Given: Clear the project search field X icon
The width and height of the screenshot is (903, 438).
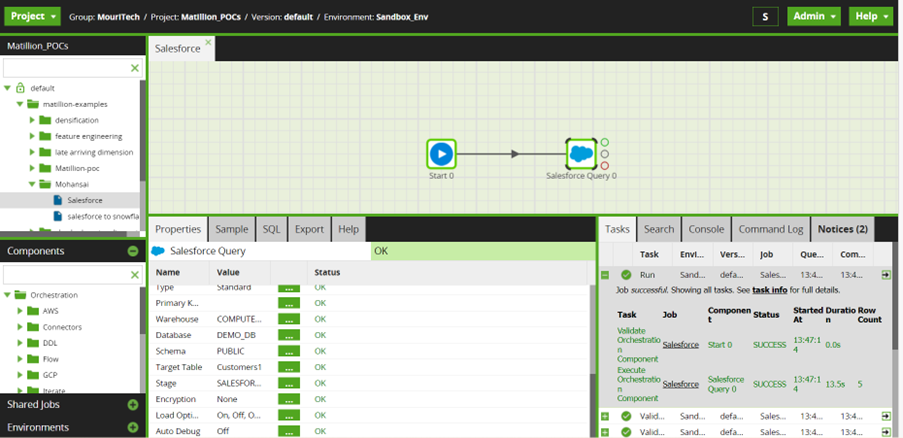Looking at the screenshot, I should pyautogui.click(x=135, y=68).
